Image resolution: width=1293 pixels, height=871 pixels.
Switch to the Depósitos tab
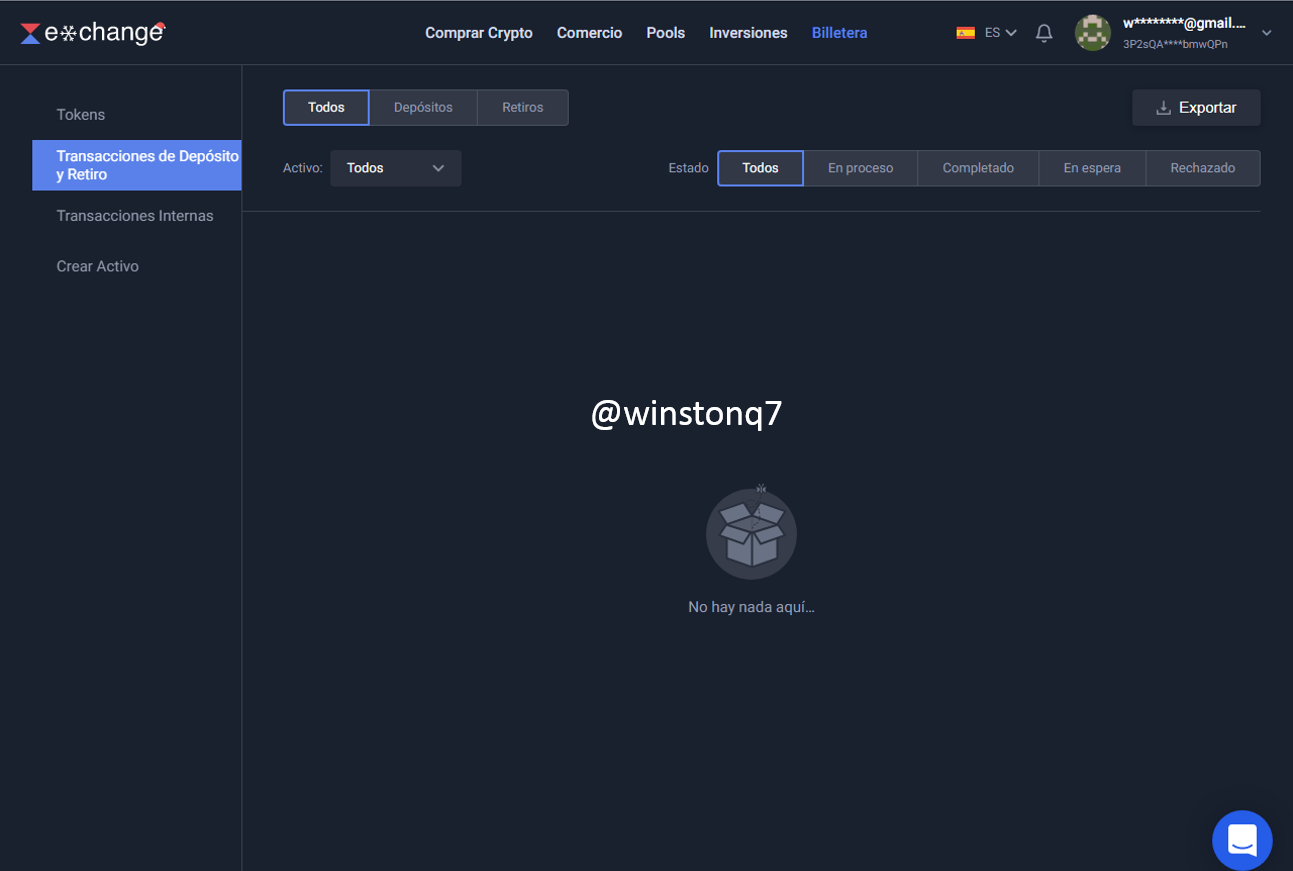423,108
